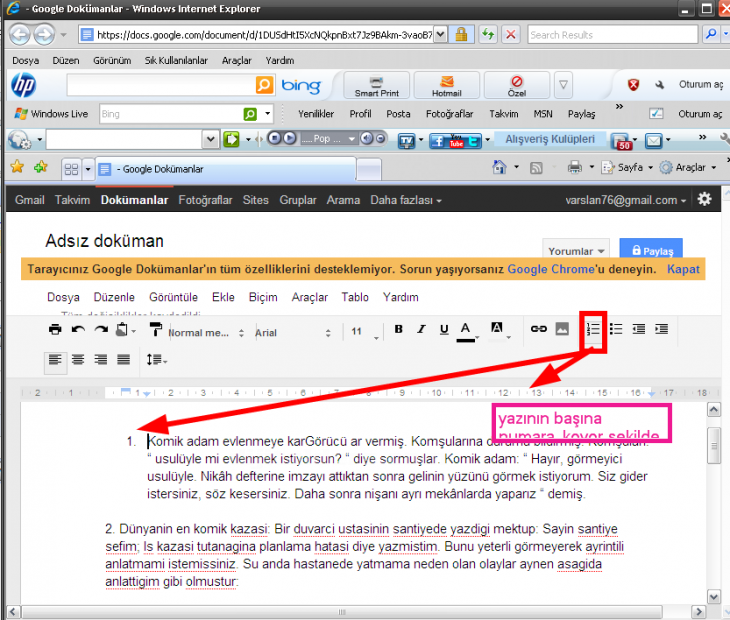Expand the Yorumlar dropdown
730x620 pixels.
point(577,251)
